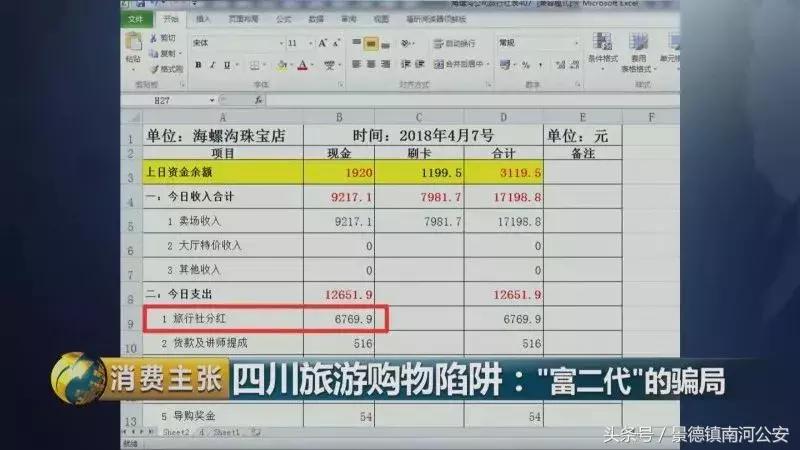The height and width of the screenshot is (450, 800).
Task: Expand the Name Box dropdown arrow
Action: coord(212,101)
